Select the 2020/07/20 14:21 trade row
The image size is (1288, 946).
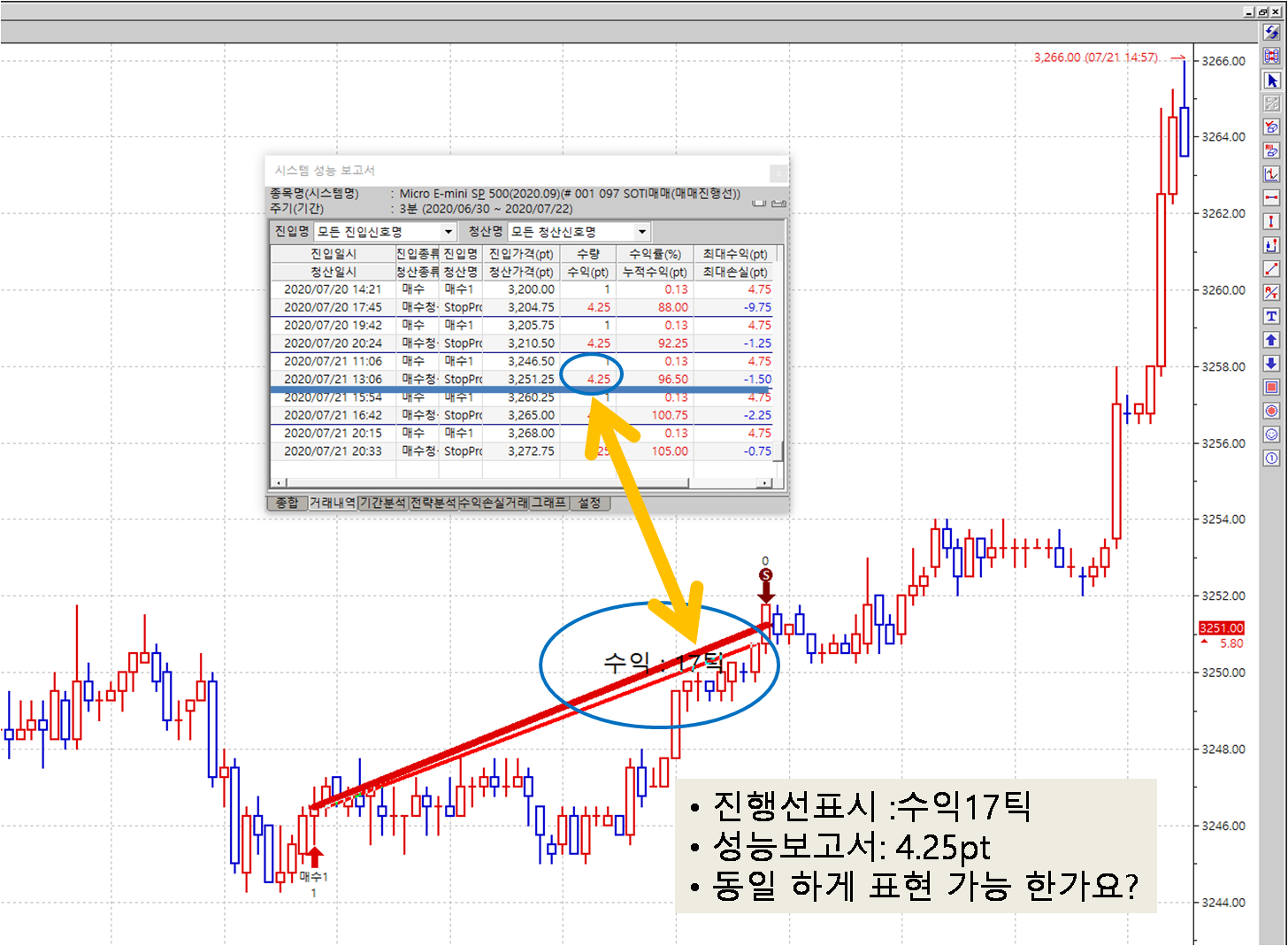[333, 289]
